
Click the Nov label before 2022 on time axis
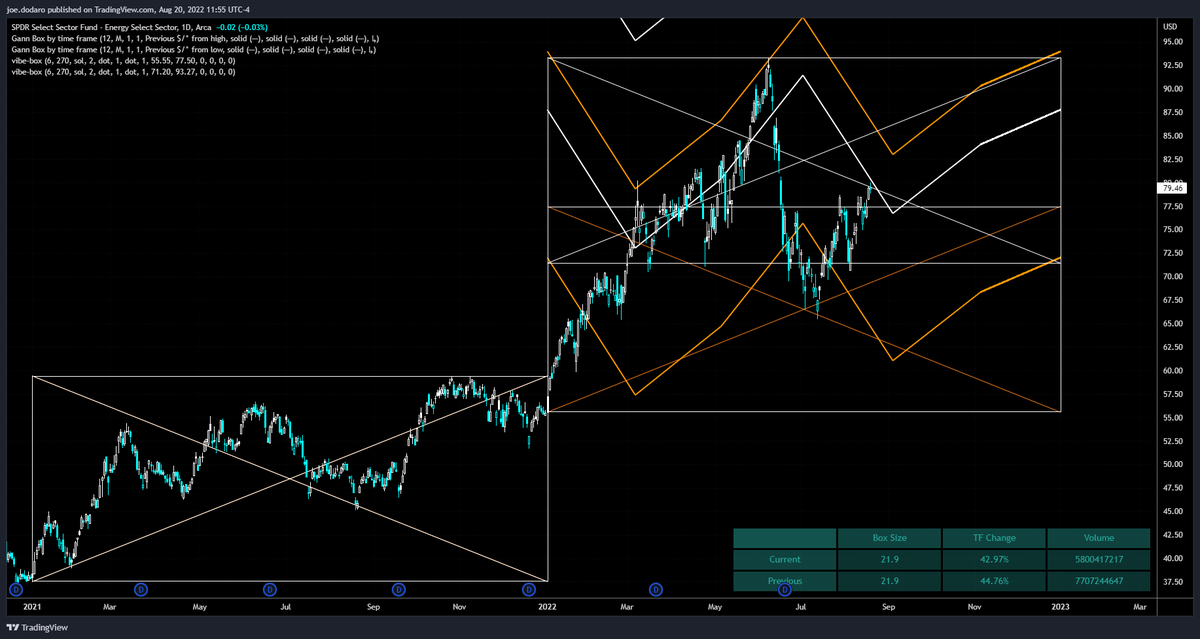[461, 606]
